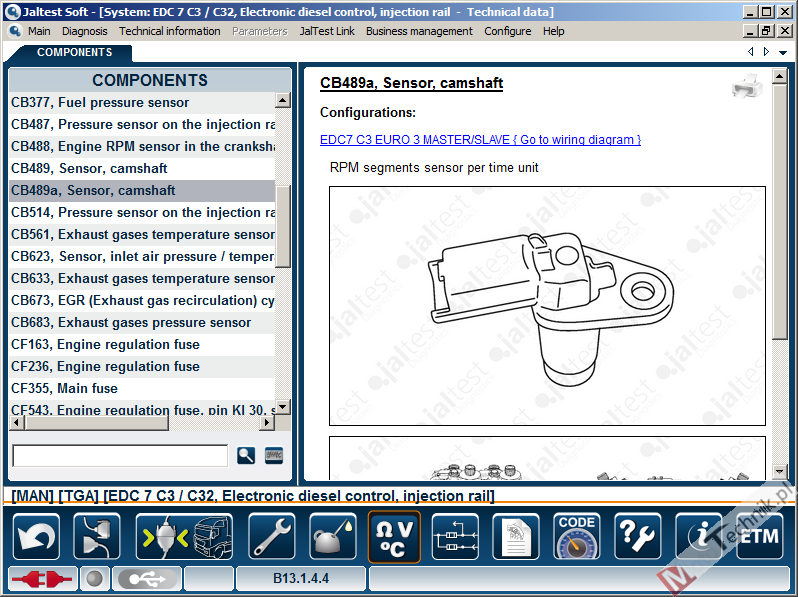
Task: Click the USB status indicator
Action: (x=147, y=579)
